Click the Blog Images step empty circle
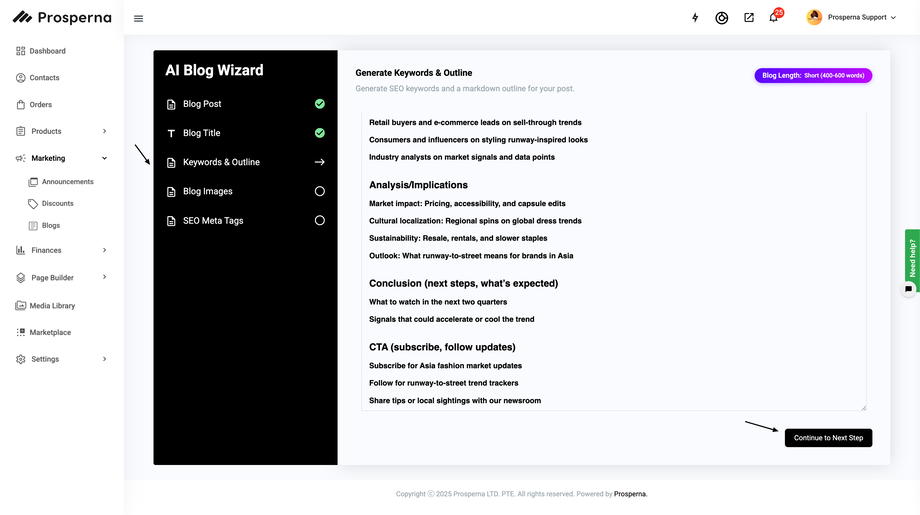 [x=320, y=191]
